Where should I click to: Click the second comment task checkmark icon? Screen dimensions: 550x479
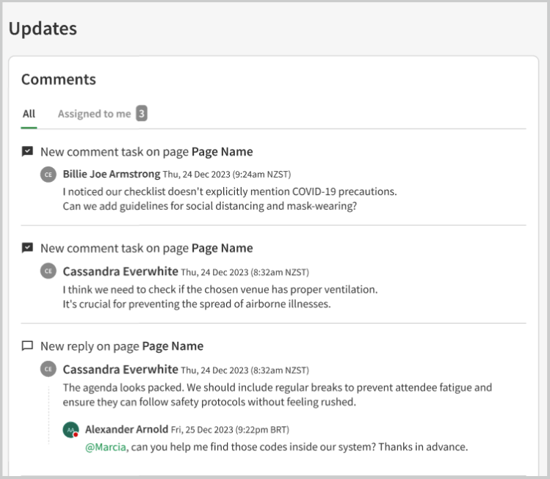coord(27,248)
